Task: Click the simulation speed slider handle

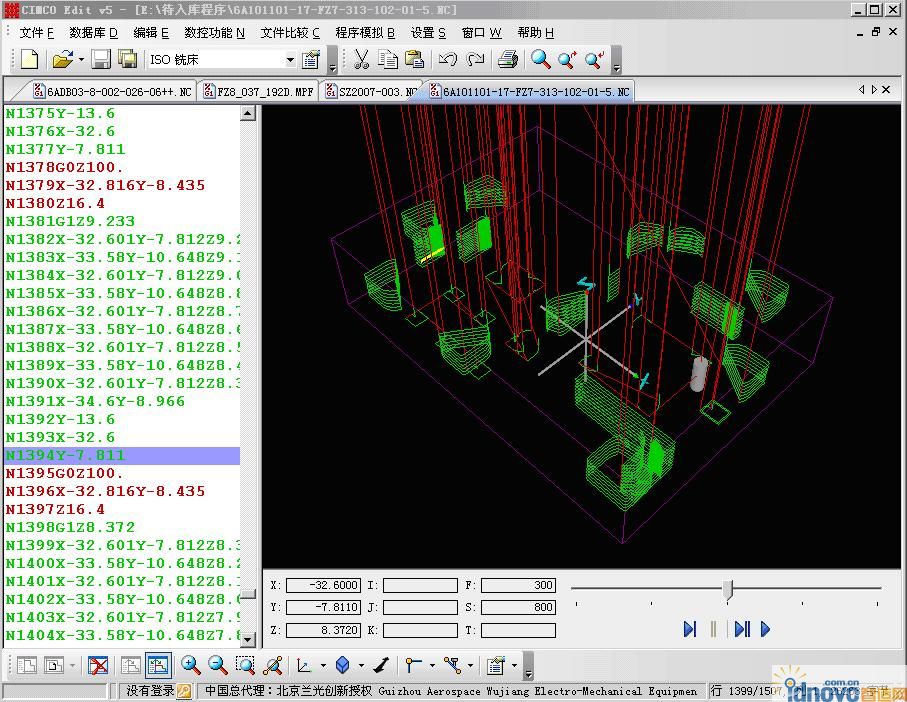Action: pos(728,589)
